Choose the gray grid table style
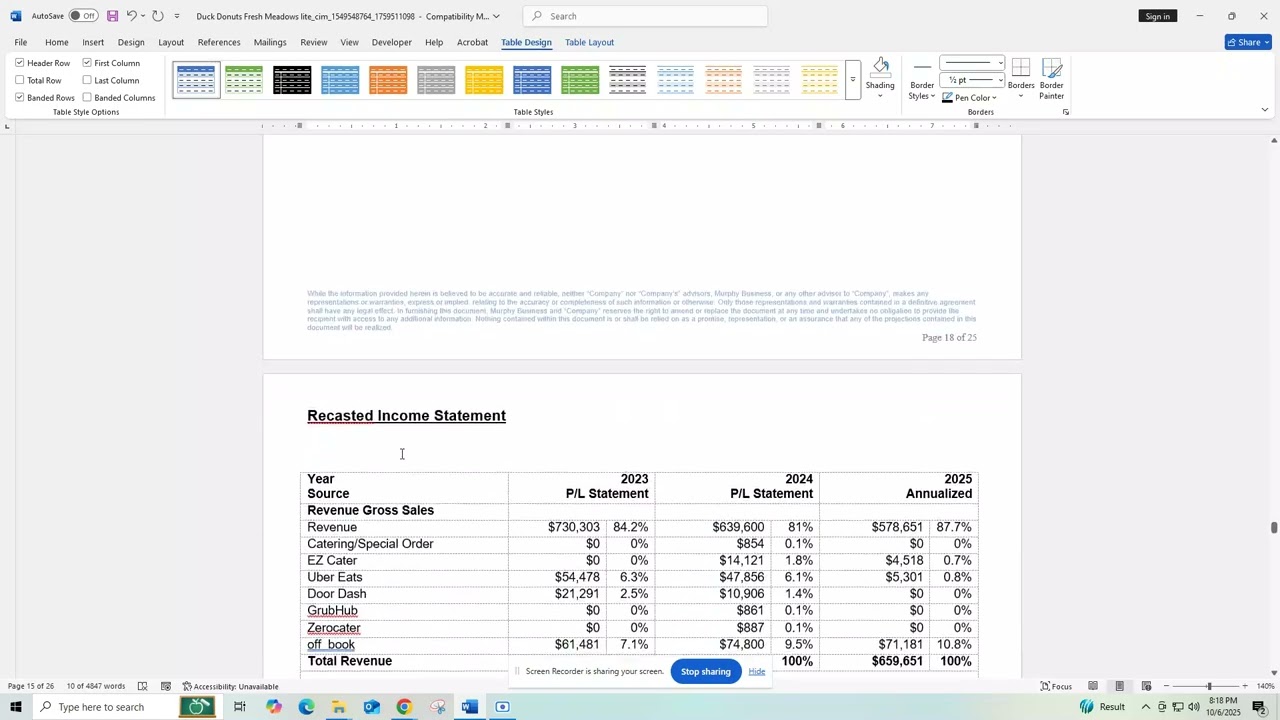 tap(436, 80)
